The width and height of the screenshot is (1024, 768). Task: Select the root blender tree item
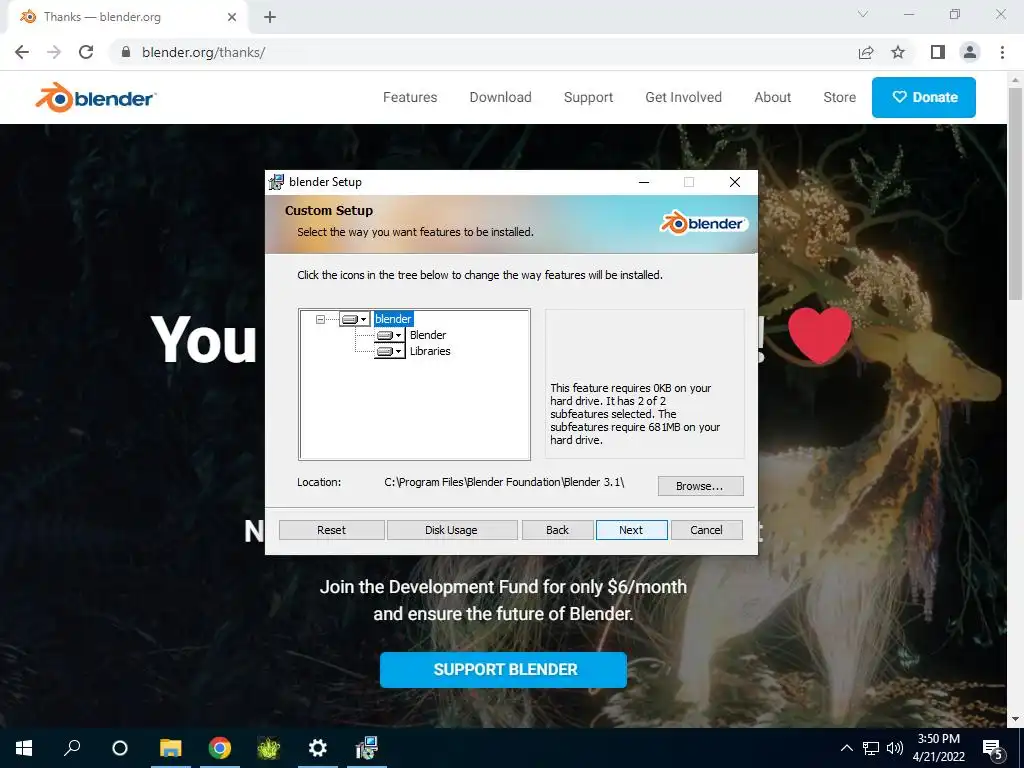pyautogui.click(x=393, y=319)
